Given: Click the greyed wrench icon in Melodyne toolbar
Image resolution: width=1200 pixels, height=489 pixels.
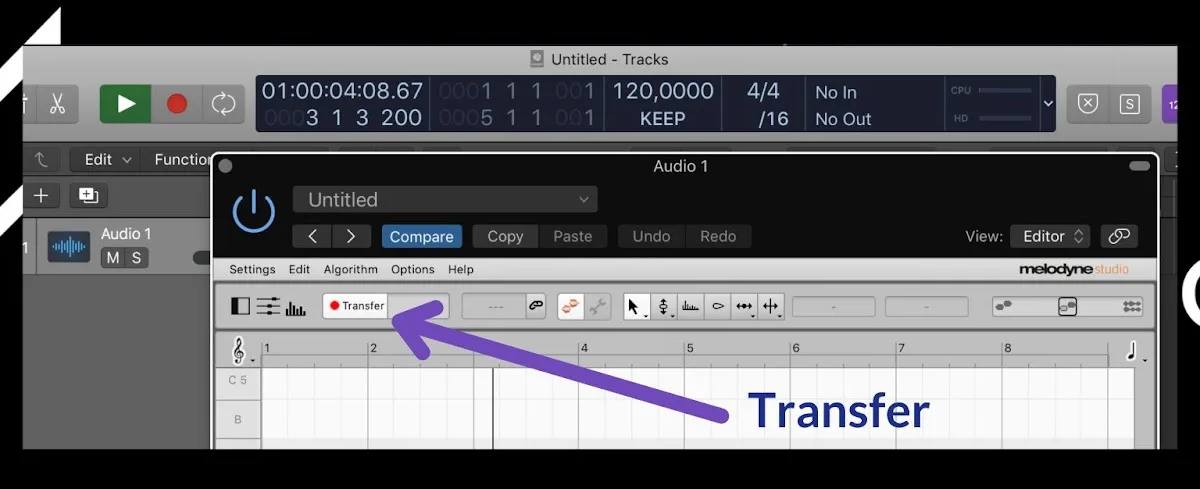Looking at the screenshot, I should click(x=598, y=306).
